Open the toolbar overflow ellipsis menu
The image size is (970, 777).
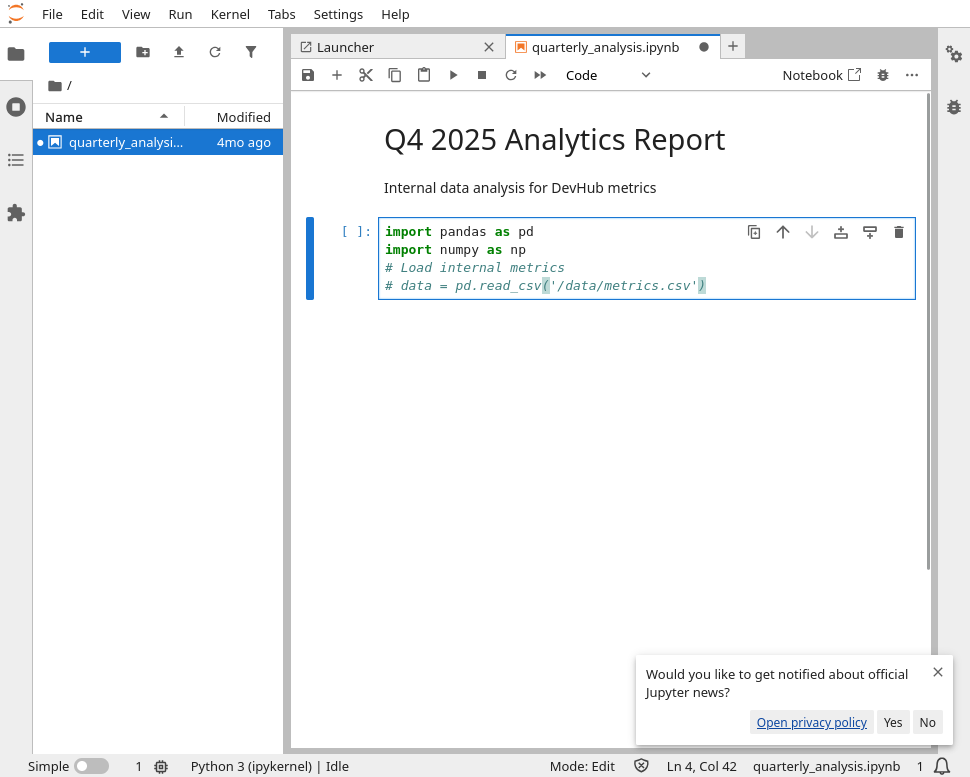pos(912,75)
